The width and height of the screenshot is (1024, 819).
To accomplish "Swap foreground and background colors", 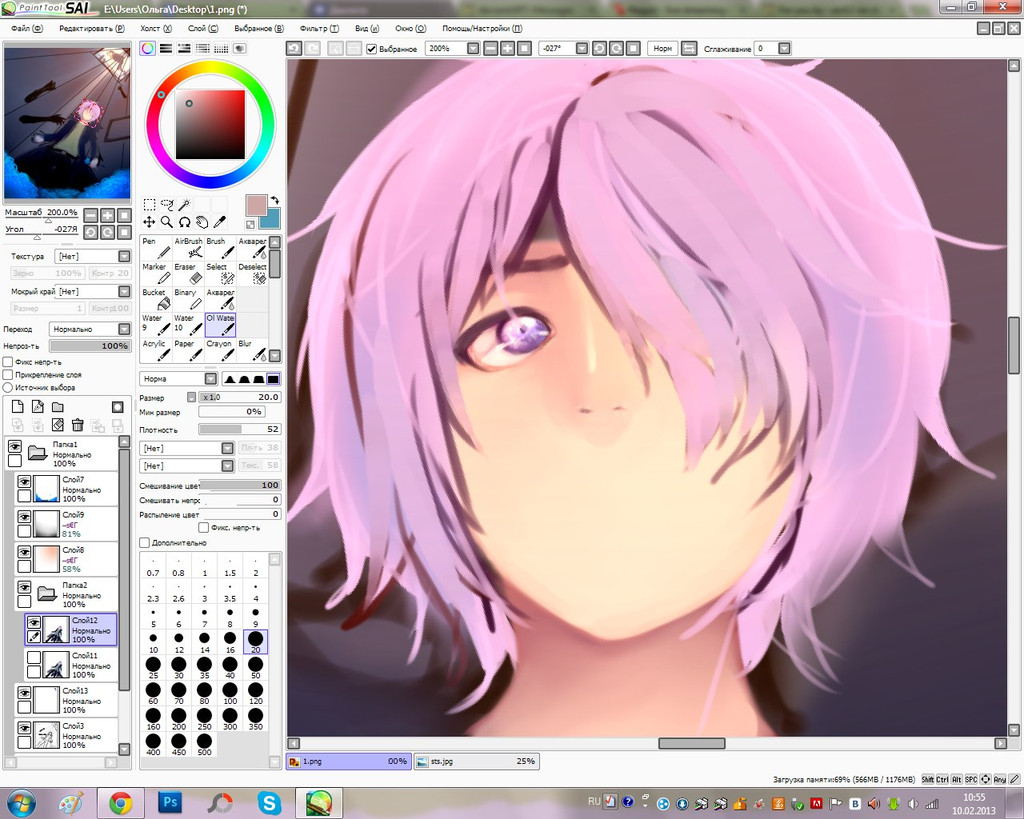I will 275,201.
